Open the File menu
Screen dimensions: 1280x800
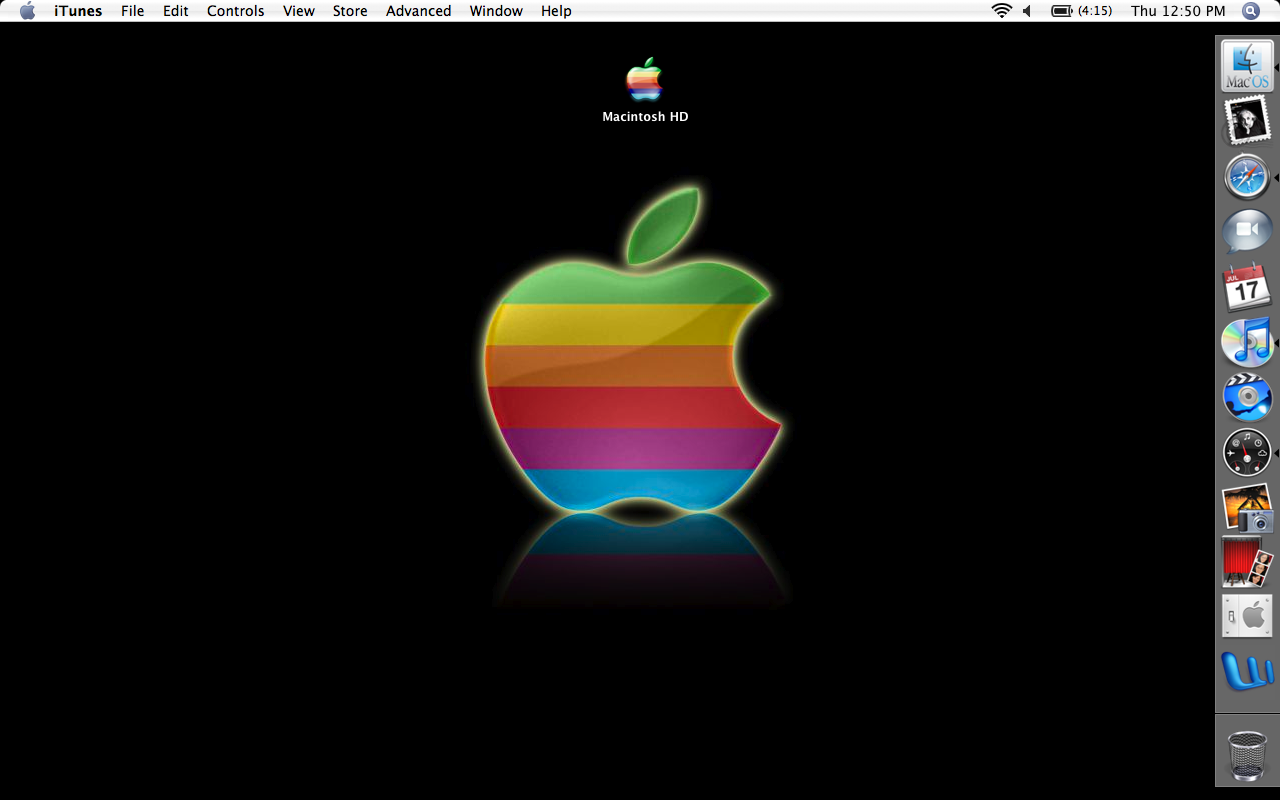tap(132, 11)
